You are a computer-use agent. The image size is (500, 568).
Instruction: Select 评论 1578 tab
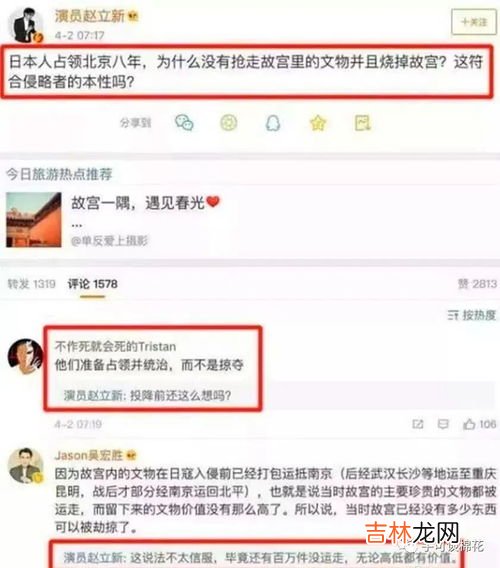(x=92, y=284)
